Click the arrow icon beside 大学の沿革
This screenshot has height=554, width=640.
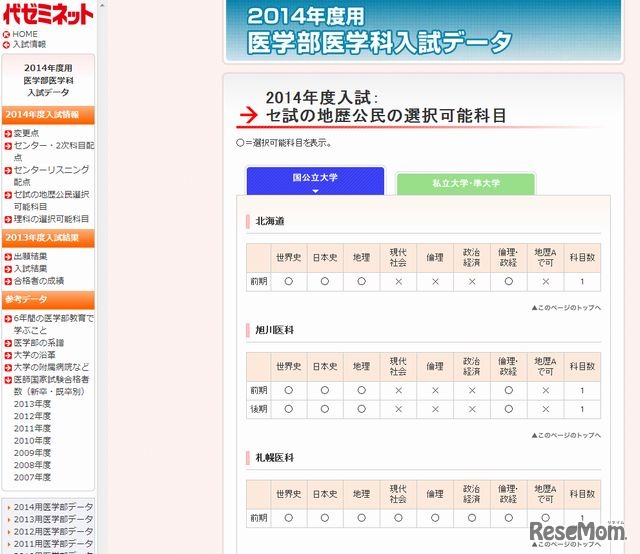8,355
